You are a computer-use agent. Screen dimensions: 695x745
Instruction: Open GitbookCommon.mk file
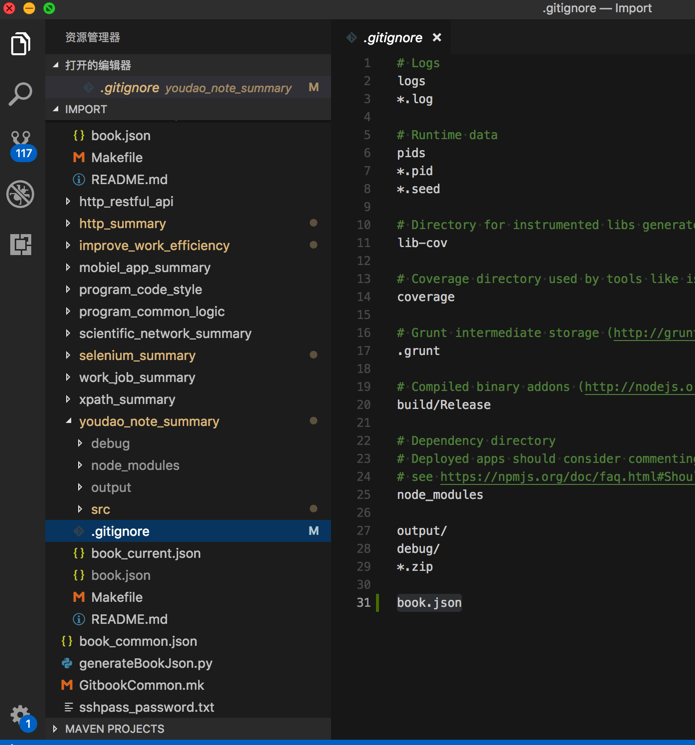click(x=141, y=685)
